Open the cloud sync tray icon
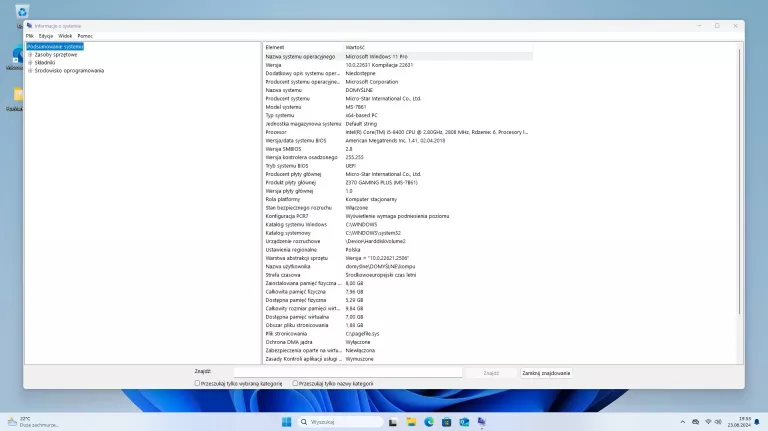Viewport: 768px width, 431px height. coord(696,422)
